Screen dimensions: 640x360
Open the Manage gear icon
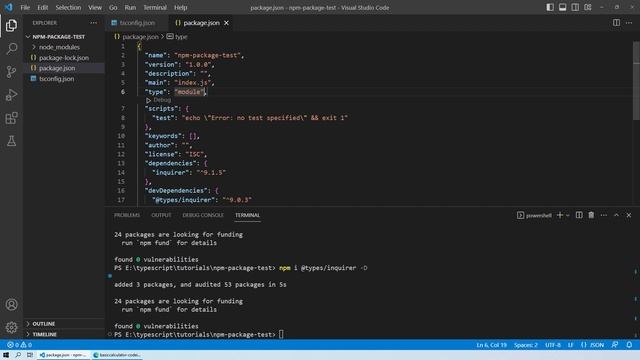click(11, 327)
